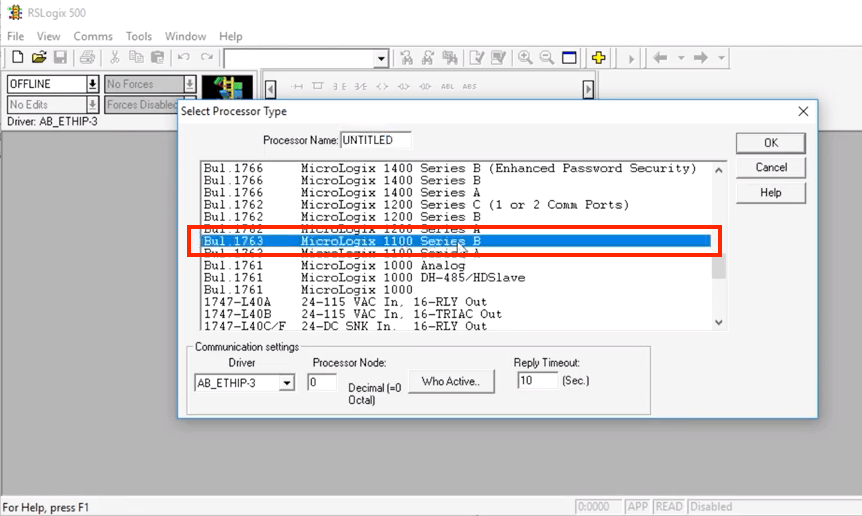This screenshot has height=516, width=862.
Task: Click the second binoculars Find Next icon
Action: pyautogui.click(x=428, y=58)
